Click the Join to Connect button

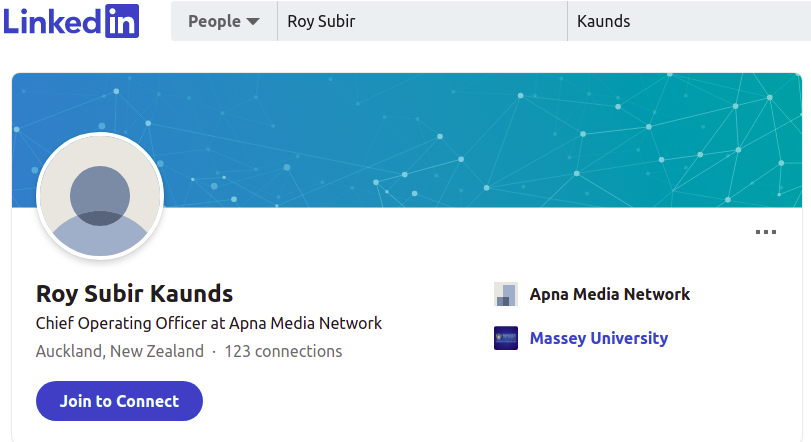point(119,401)
